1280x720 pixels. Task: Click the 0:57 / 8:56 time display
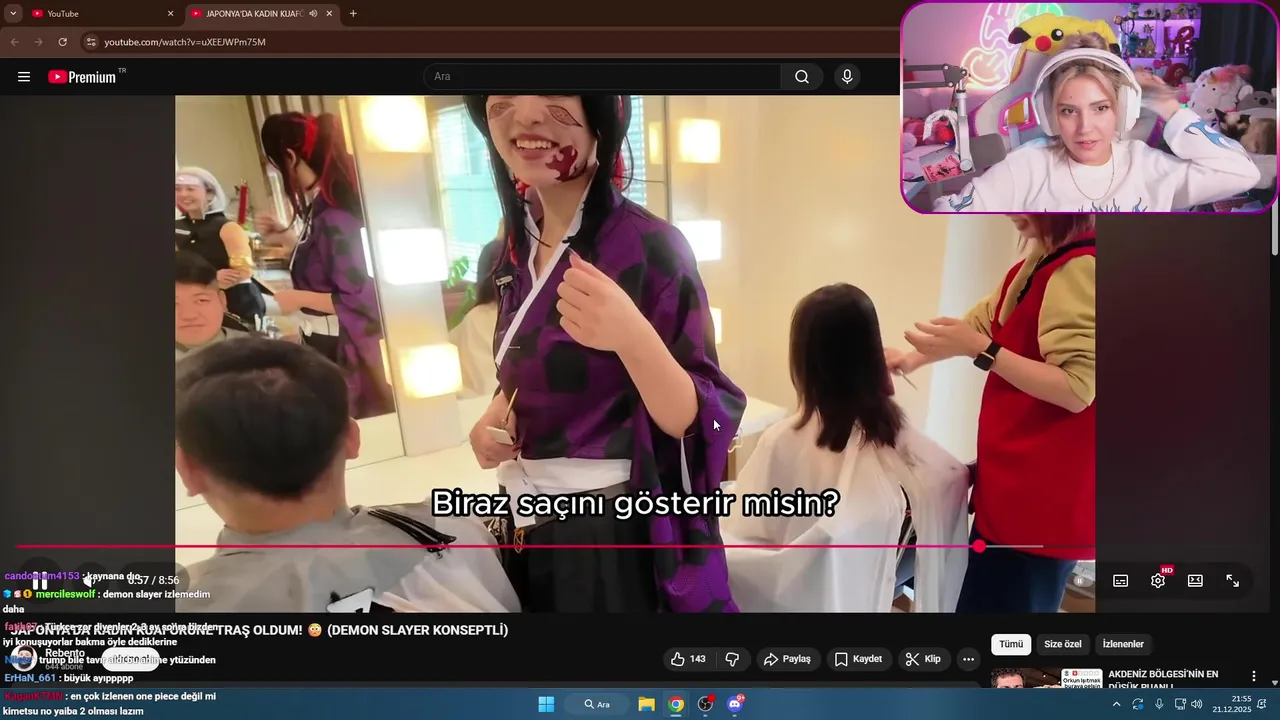(x=153, y=580)
